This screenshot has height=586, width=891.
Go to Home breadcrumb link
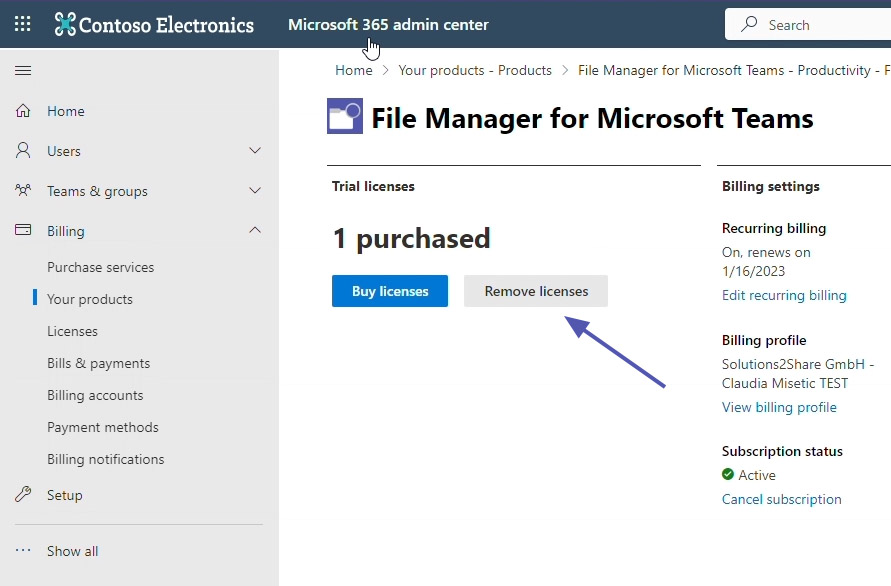pyautogui.click(x=353, y=70)
